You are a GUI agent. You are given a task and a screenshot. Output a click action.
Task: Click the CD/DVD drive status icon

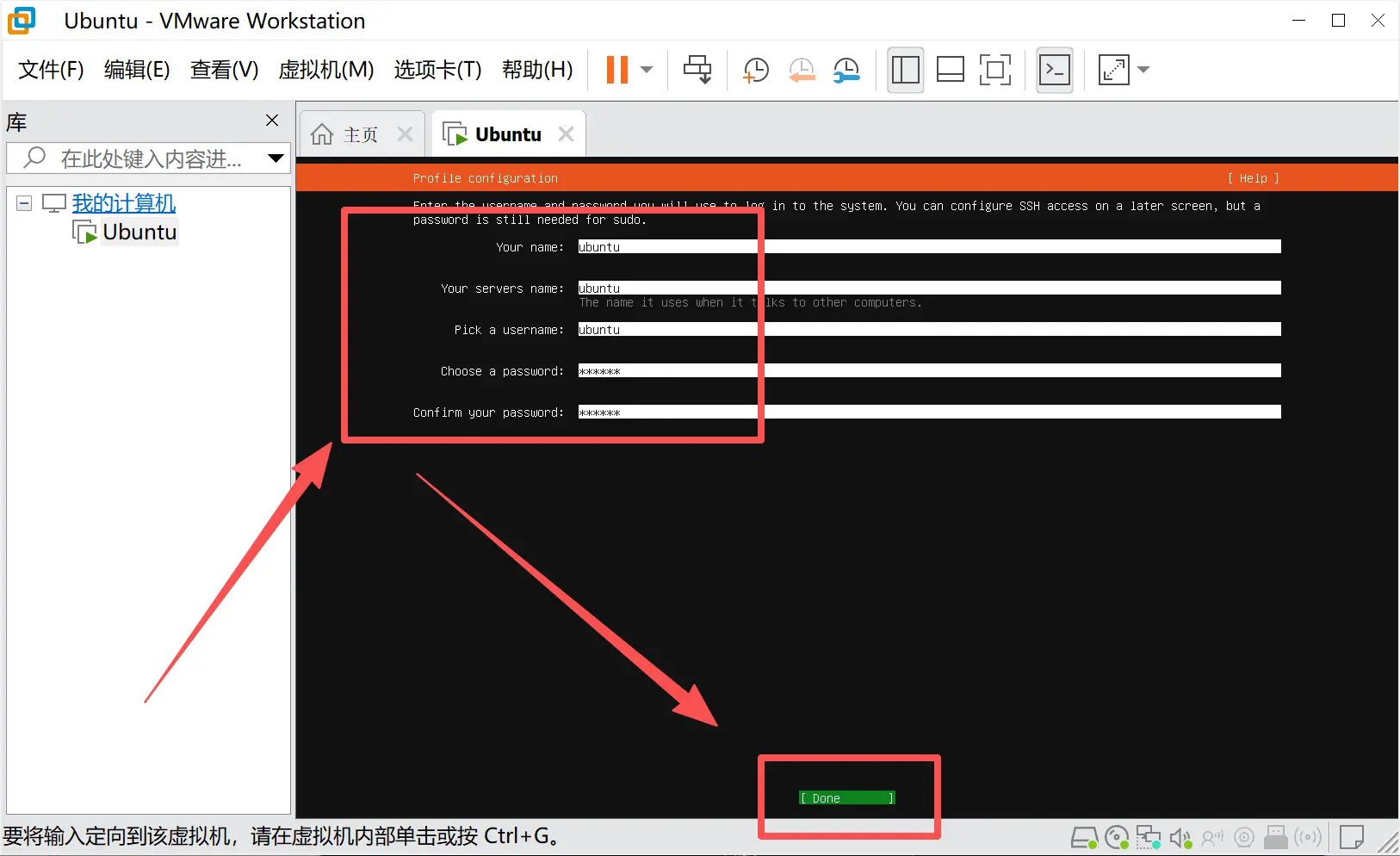coord(1117,837)
